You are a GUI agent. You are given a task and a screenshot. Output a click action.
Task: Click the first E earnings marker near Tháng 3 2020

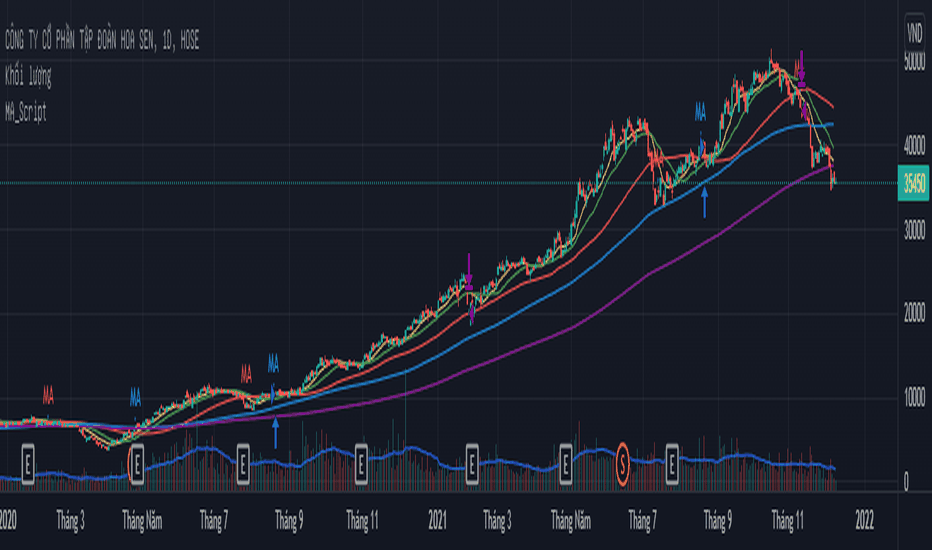point(28,464)
